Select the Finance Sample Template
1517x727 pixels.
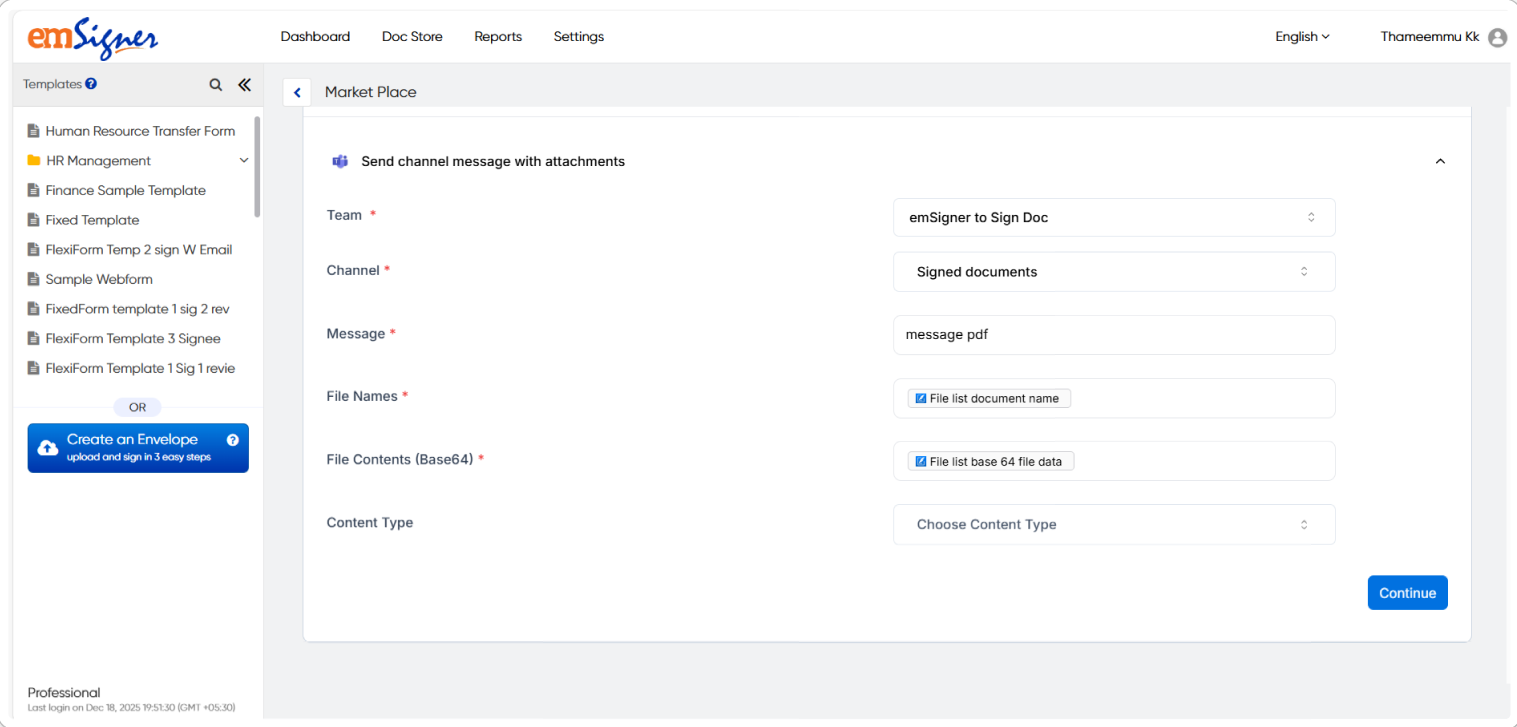pos(125,190)
